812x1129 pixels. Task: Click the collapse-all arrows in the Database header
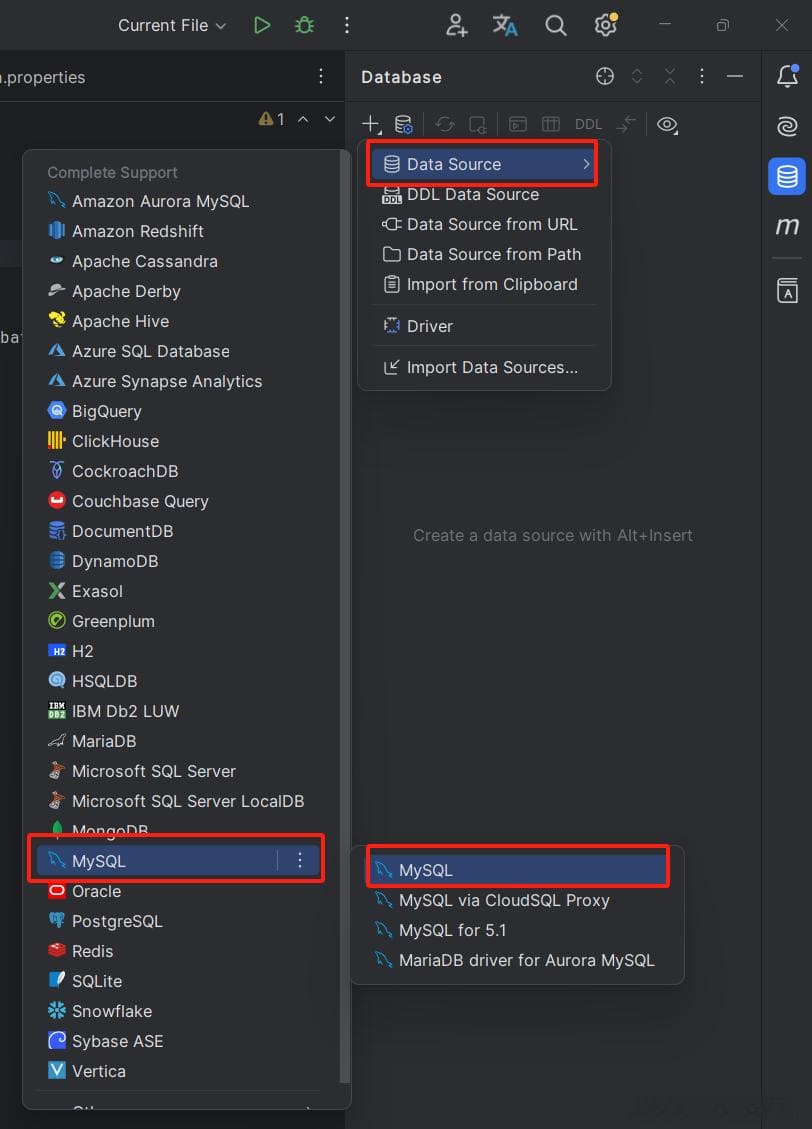[x=669, y=76]
